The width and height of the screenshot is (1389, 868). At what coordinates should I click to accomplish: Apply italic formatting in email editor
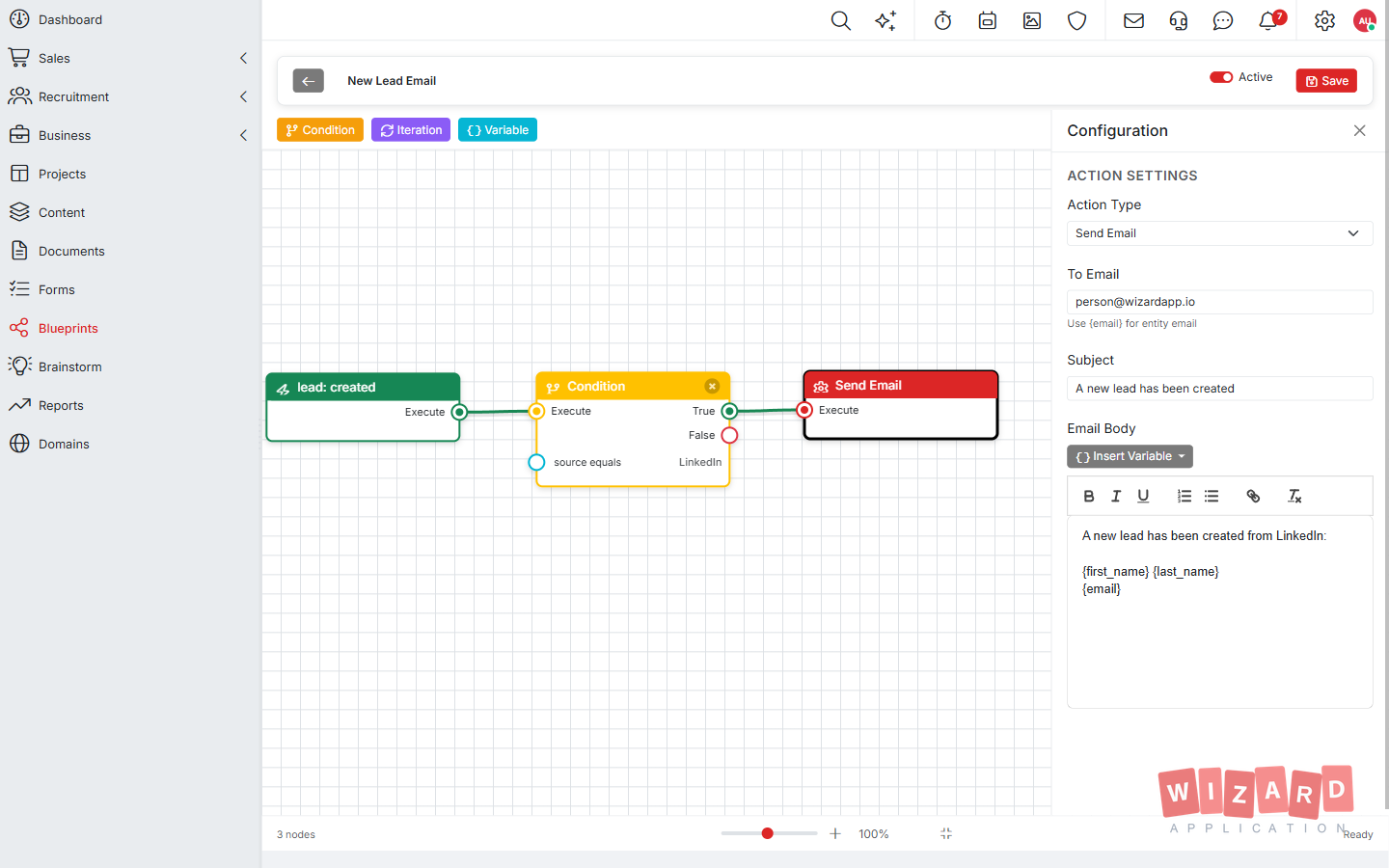click(1116, 496)
